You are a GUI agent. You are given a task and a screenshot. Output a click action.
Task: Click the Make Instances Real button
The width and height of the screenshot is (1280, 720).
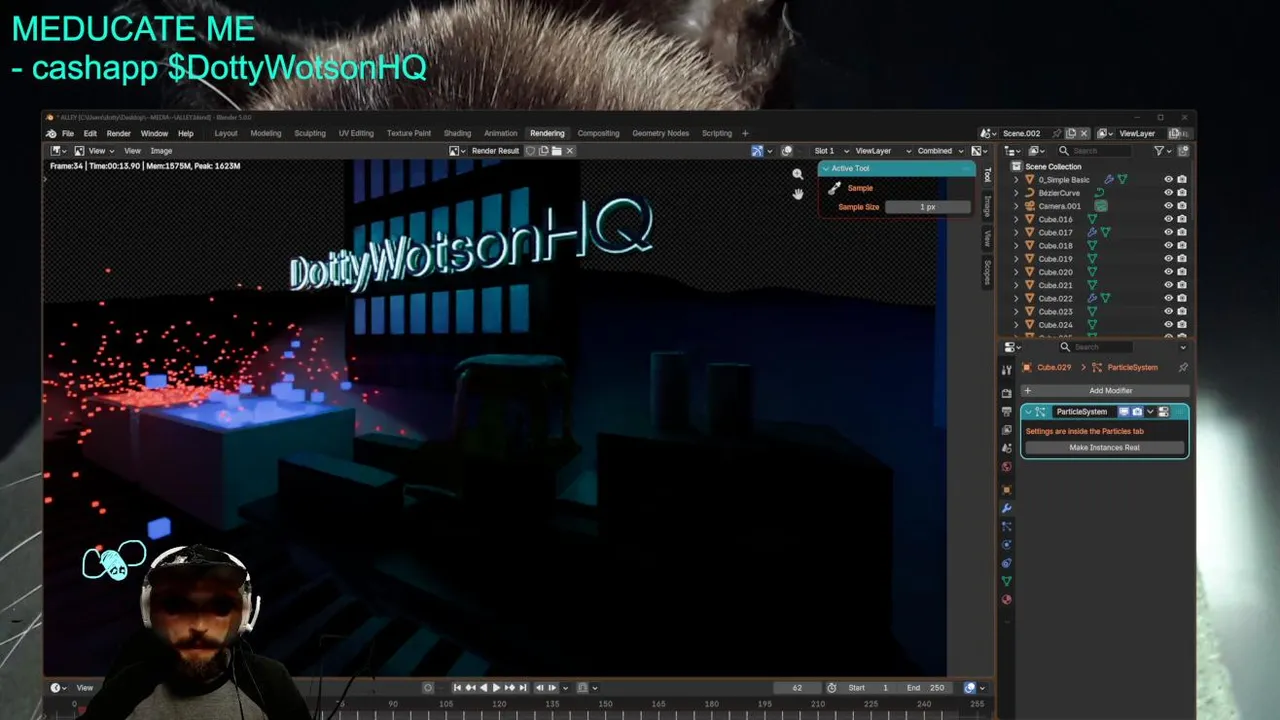[1104, 448]
